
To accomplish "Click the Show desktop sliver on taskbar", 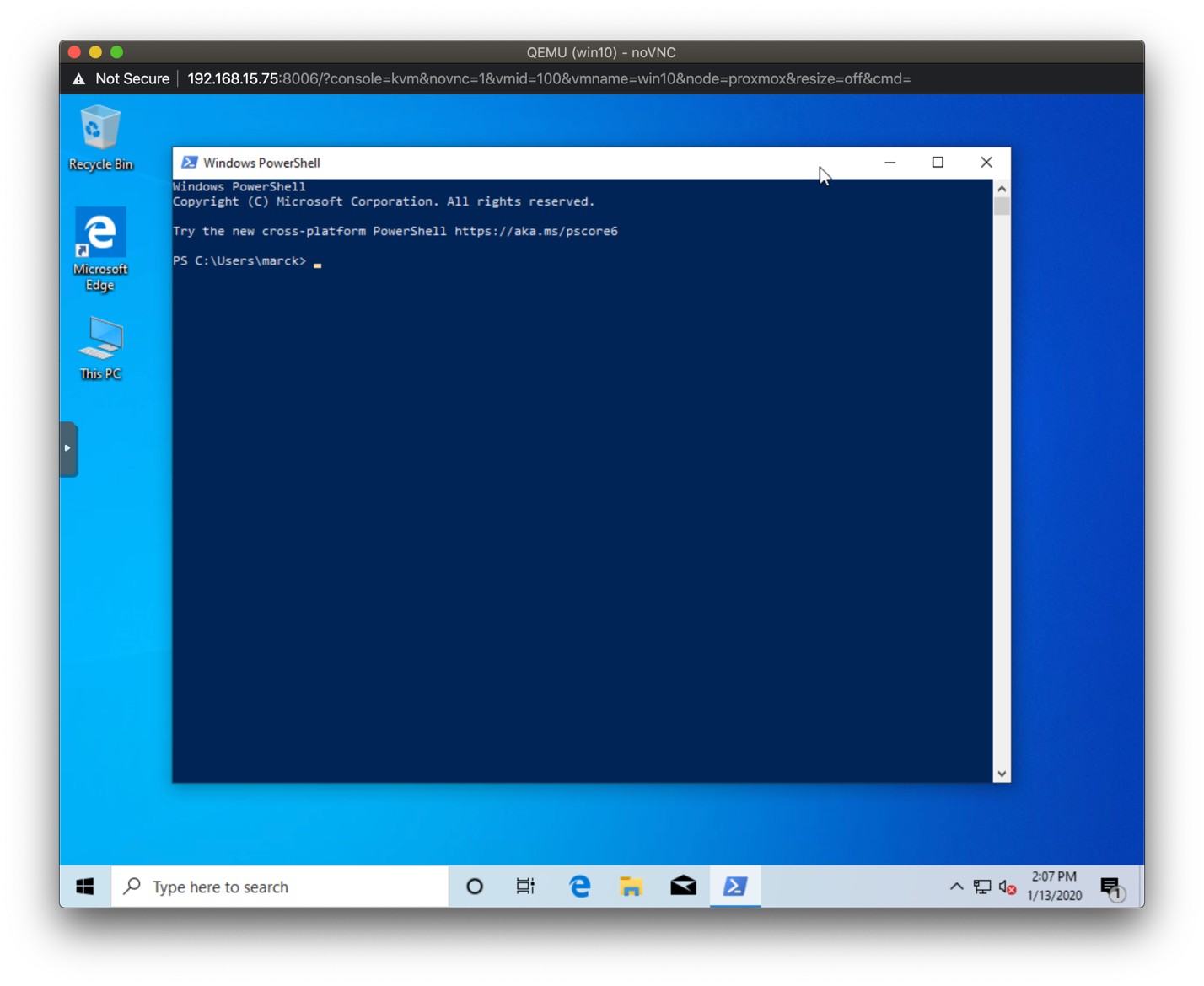I will coord(1141,887).
